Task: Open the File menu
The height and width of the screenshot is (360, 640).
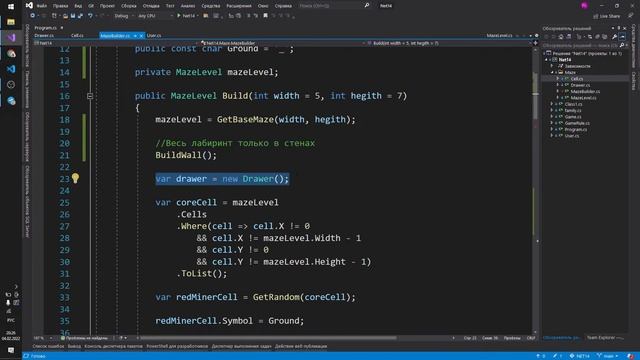Action: (x=41, y=6)
